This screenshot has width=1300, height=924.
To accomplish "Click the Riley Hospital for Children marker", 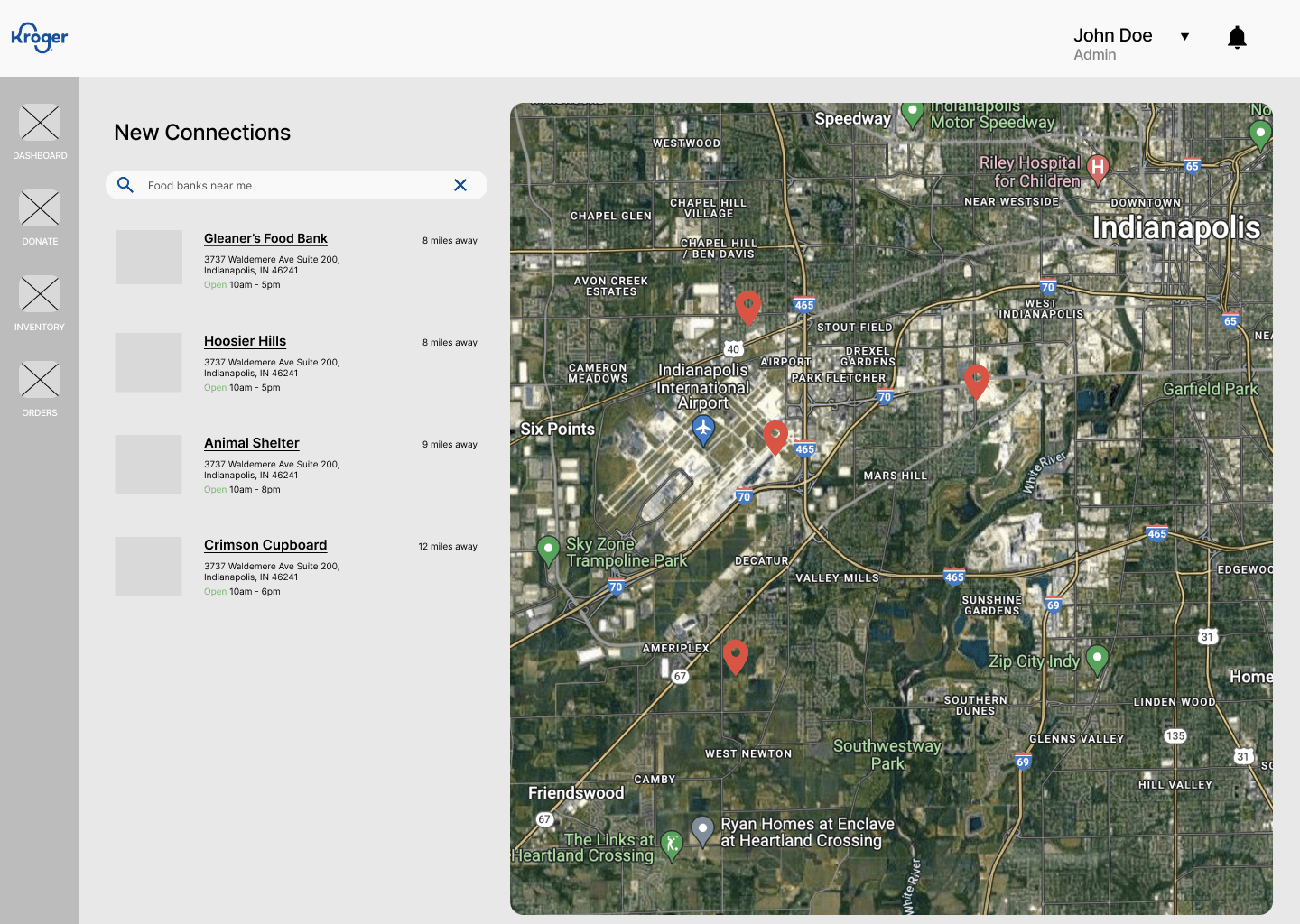I will 1098,168.
